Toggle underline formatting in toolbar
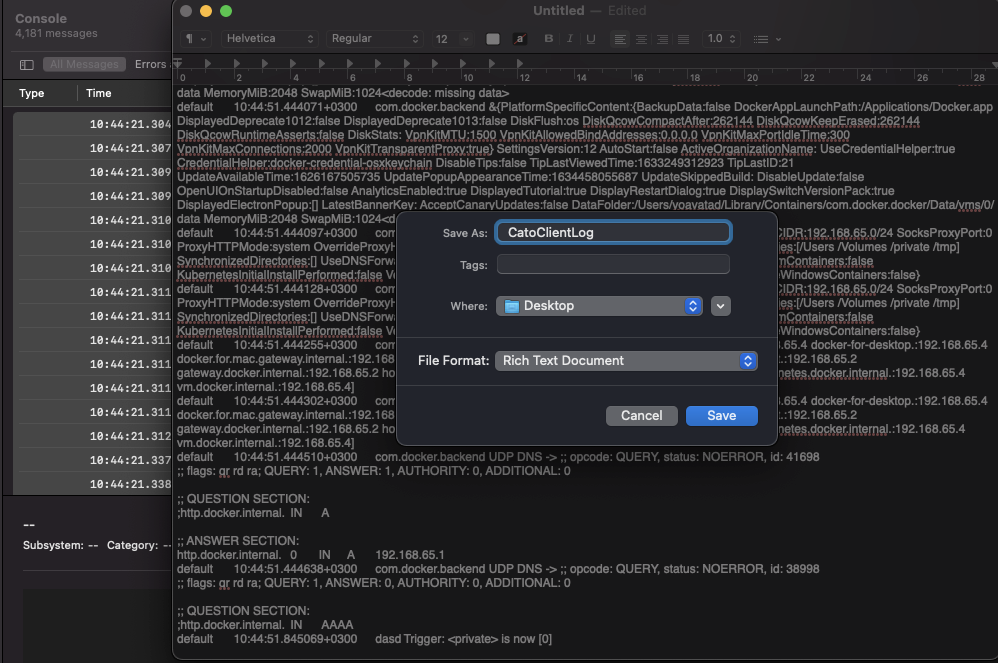 click(x=591, y=39)
